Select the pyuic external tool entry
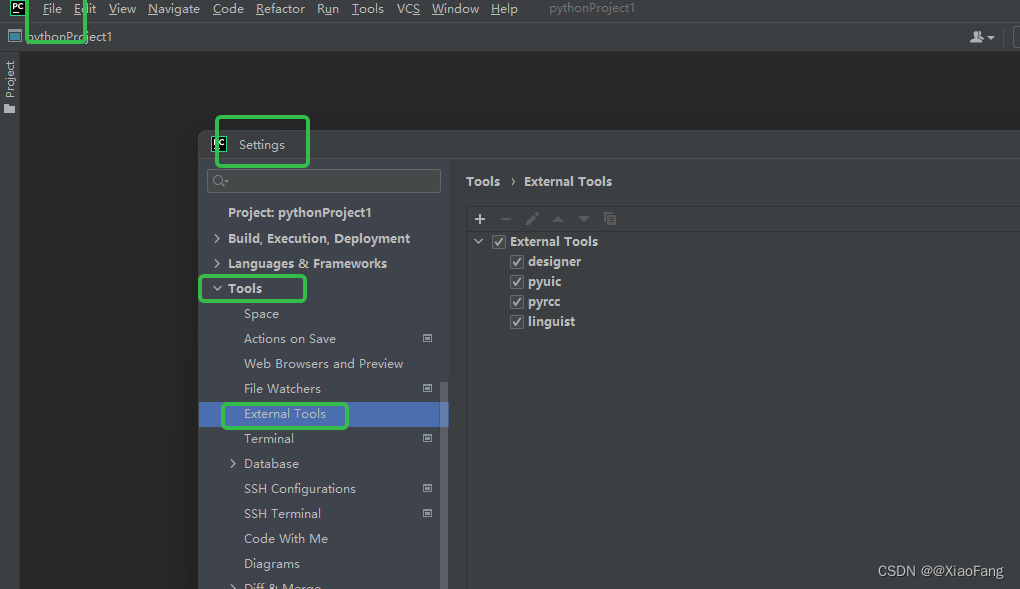This screenshot has height=589, width=1020. (x=544, y=282)
